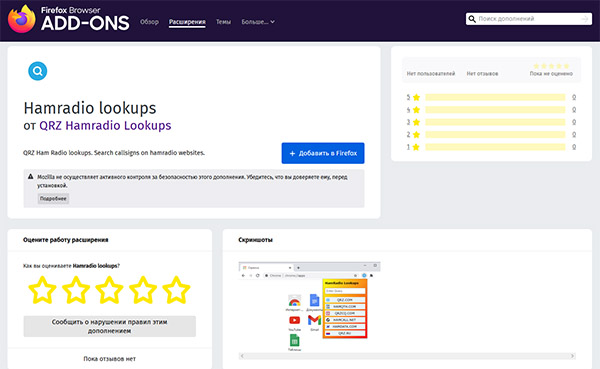This screenshot has height=369, width=600.
Task: Click the Оцените работу расширения heading
Action: click(x=65, y=240)
